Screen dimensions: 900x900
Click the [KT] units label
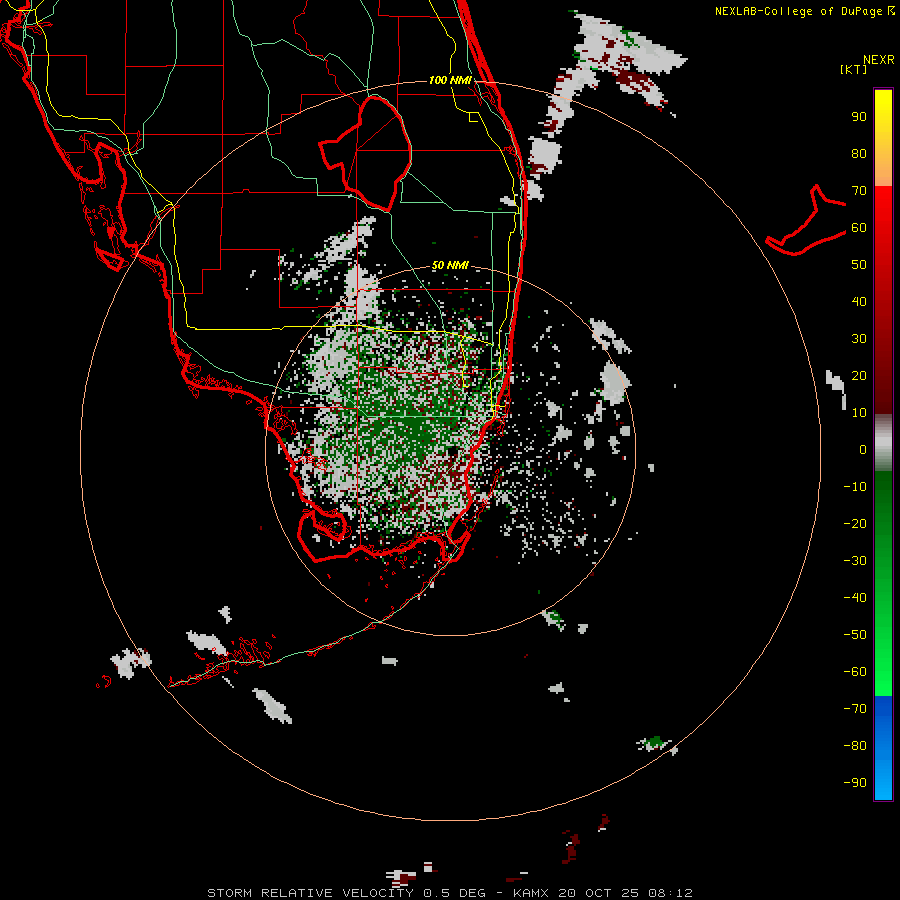853,69
